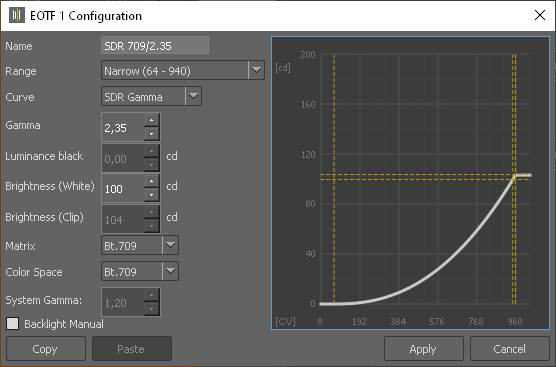Decrease Gamma value with down arrow

pos(152,134)
